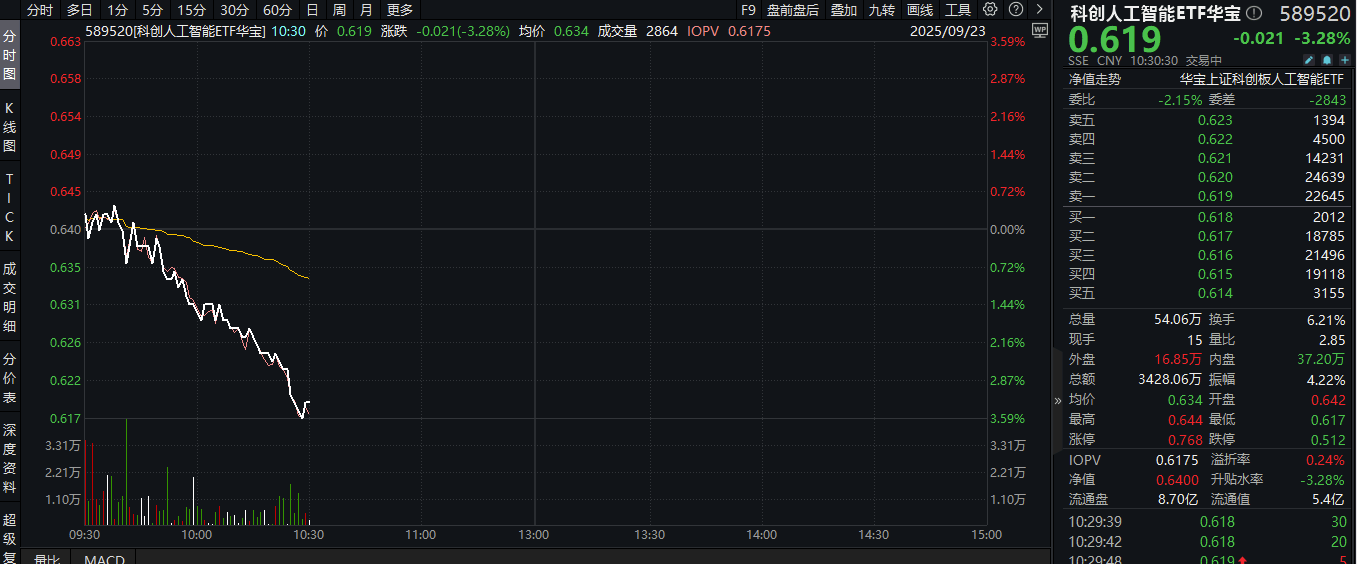This screenshot has height=564, width=1357.
Task: Open the chart settings gear icon
Action: pos(990,10)
